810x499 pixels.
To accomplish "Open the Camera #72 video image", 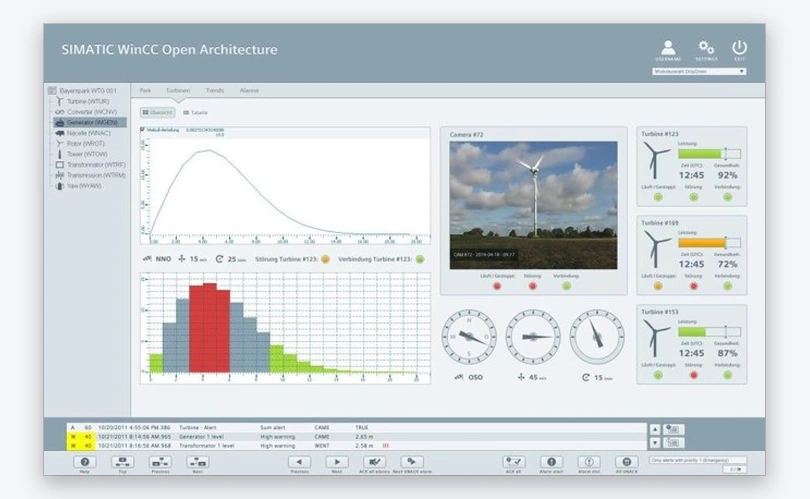I will click(x=533, y=205).
